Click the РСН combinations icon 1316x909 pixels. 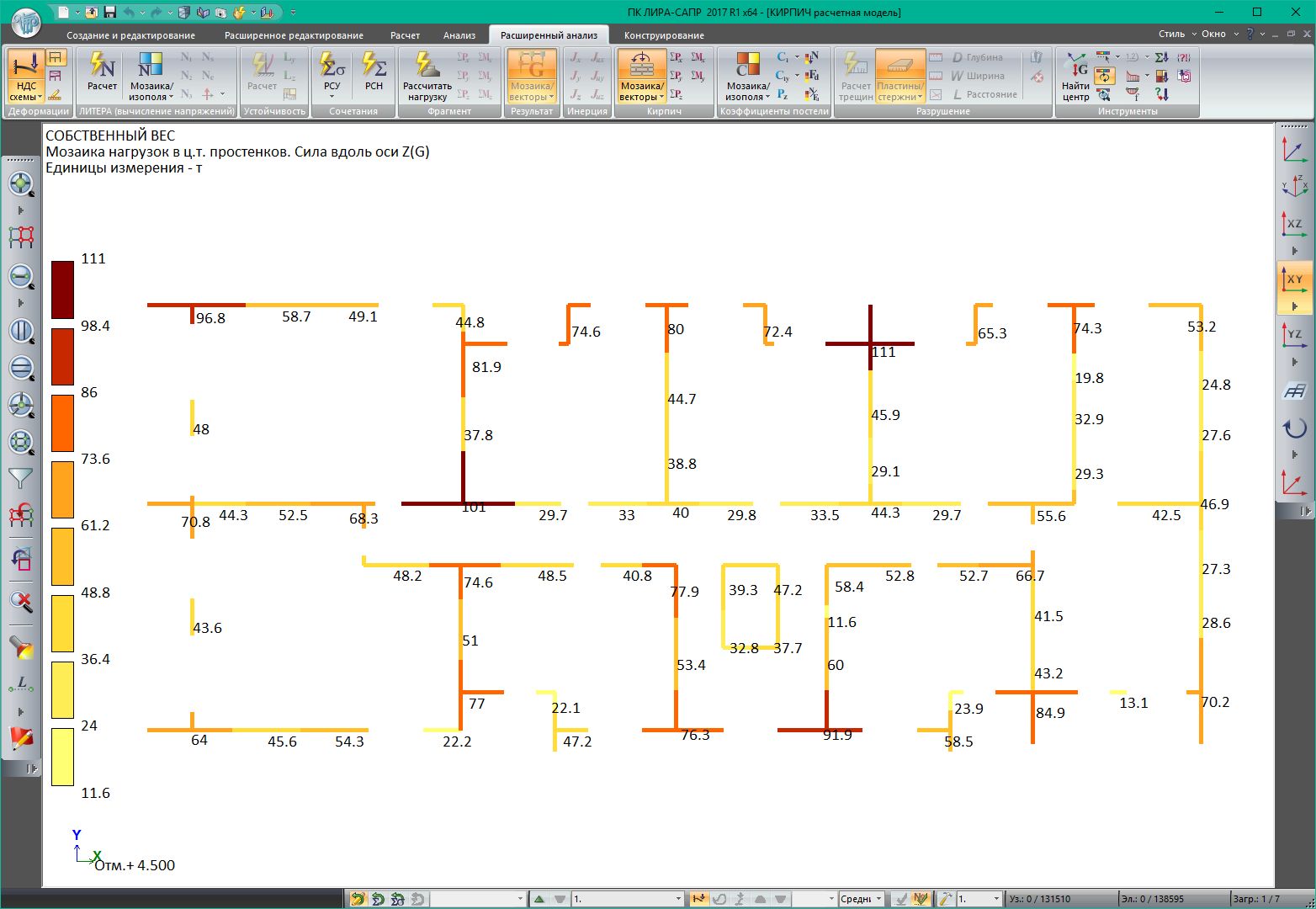[x=374, y=72]
